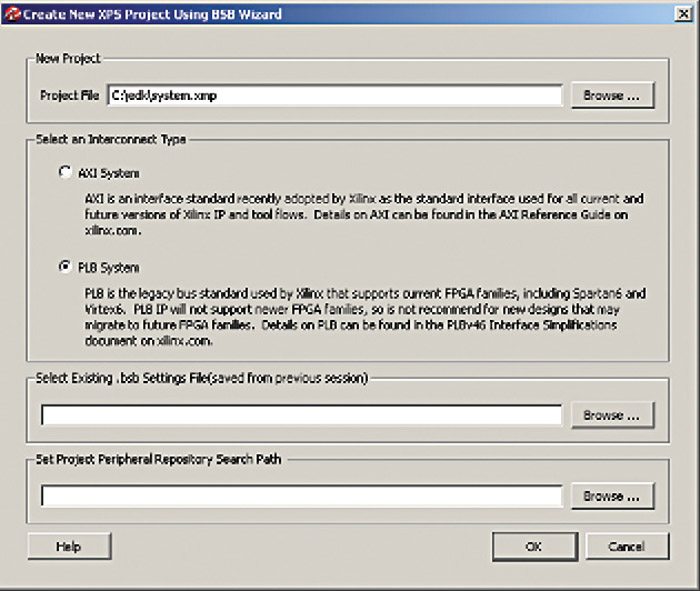Click the peripheral repository search path field
This screenshot has height=591, width=700.
click(301, 496)
